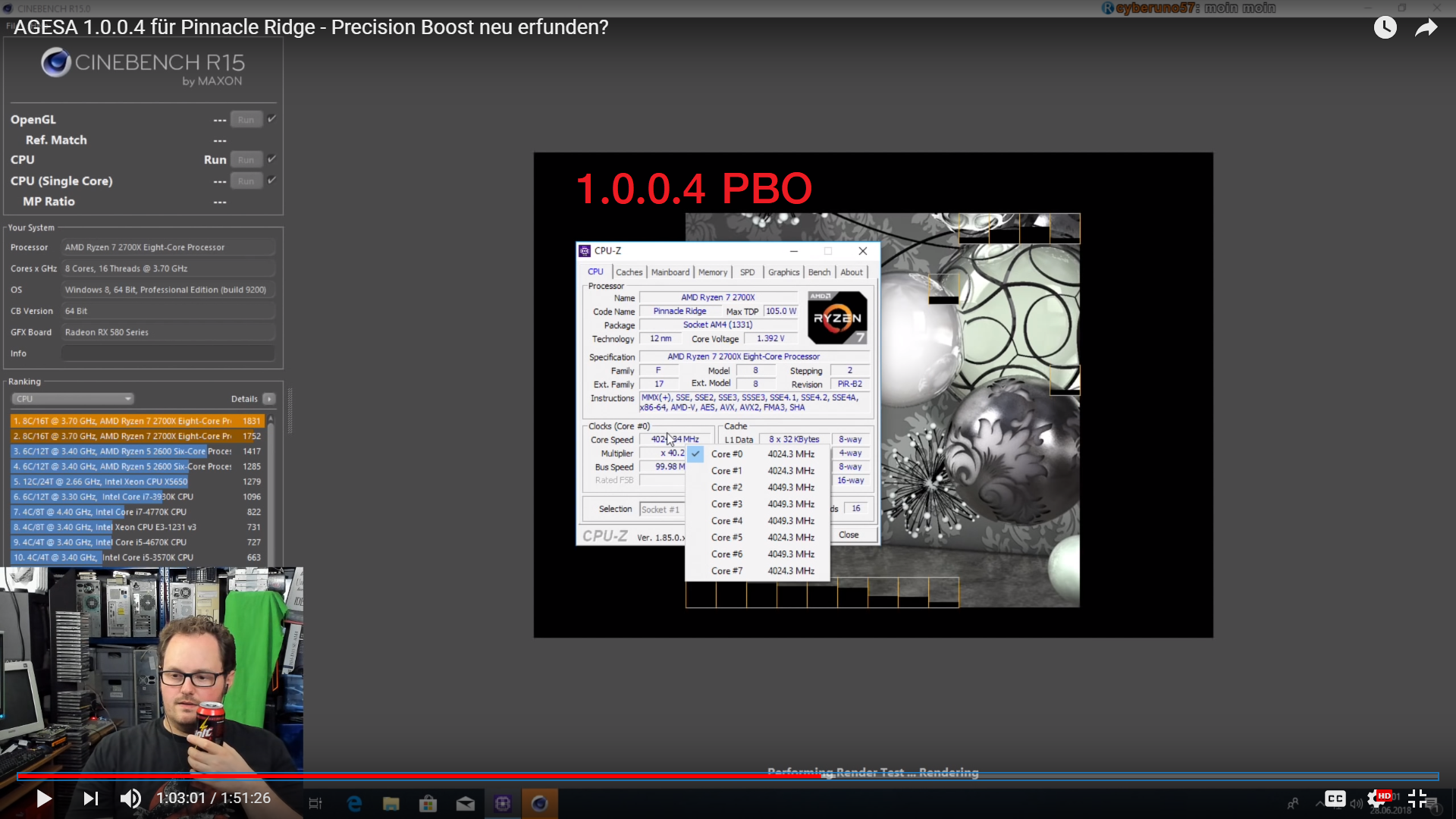Run the OpenGL benchmark in Cinebench
This screenshot has width=1456, height=819.
coord(246,120)
